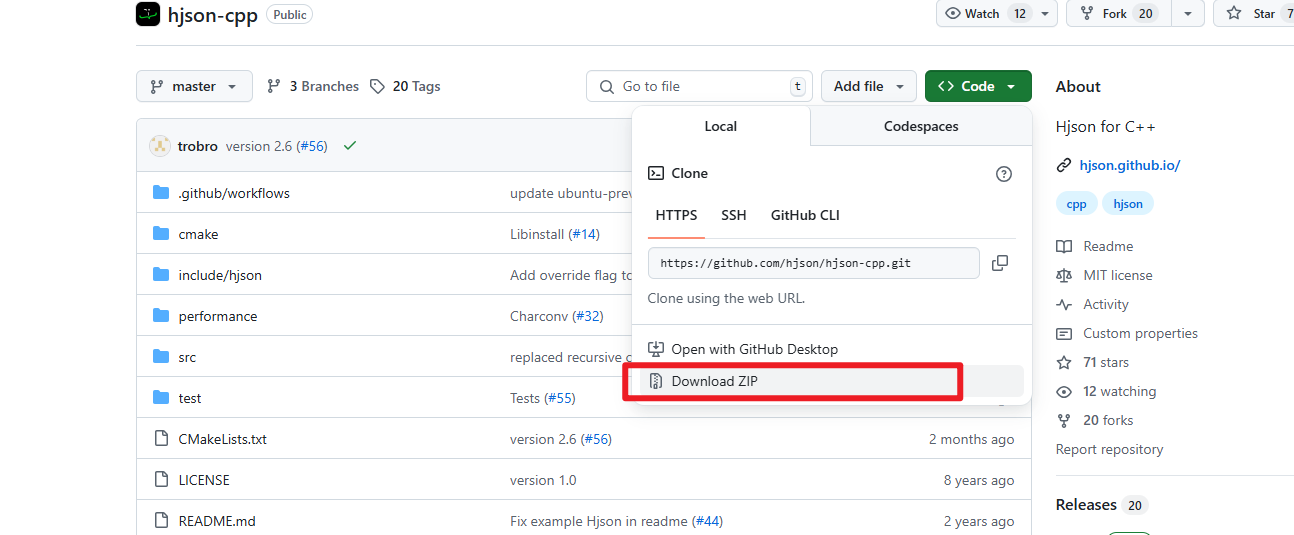Click the Tests (#55) commit message
This screenshot has height=535, width=1294.
tap(543, 398)
